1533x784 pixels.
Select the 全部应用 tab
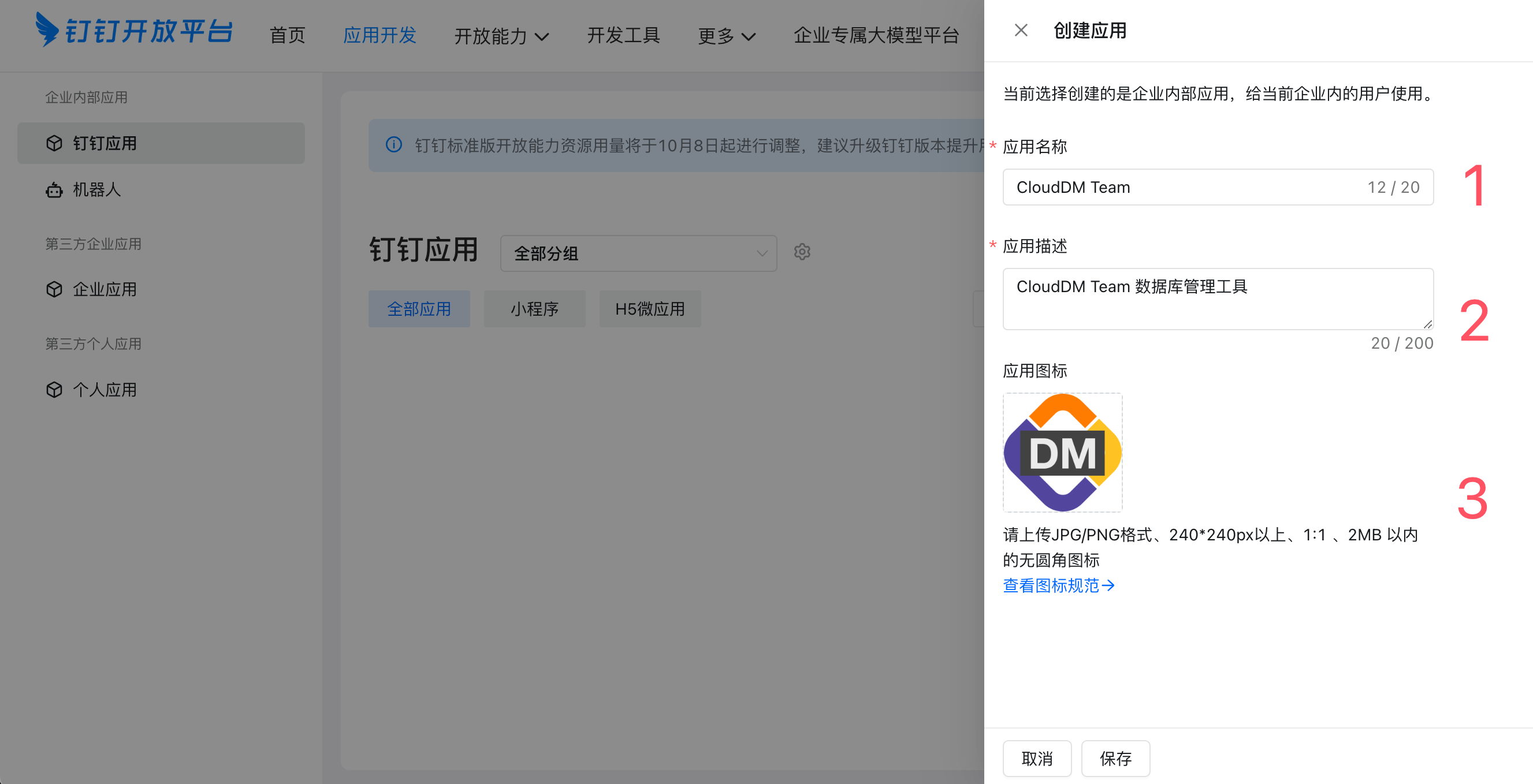pos(419,309)
